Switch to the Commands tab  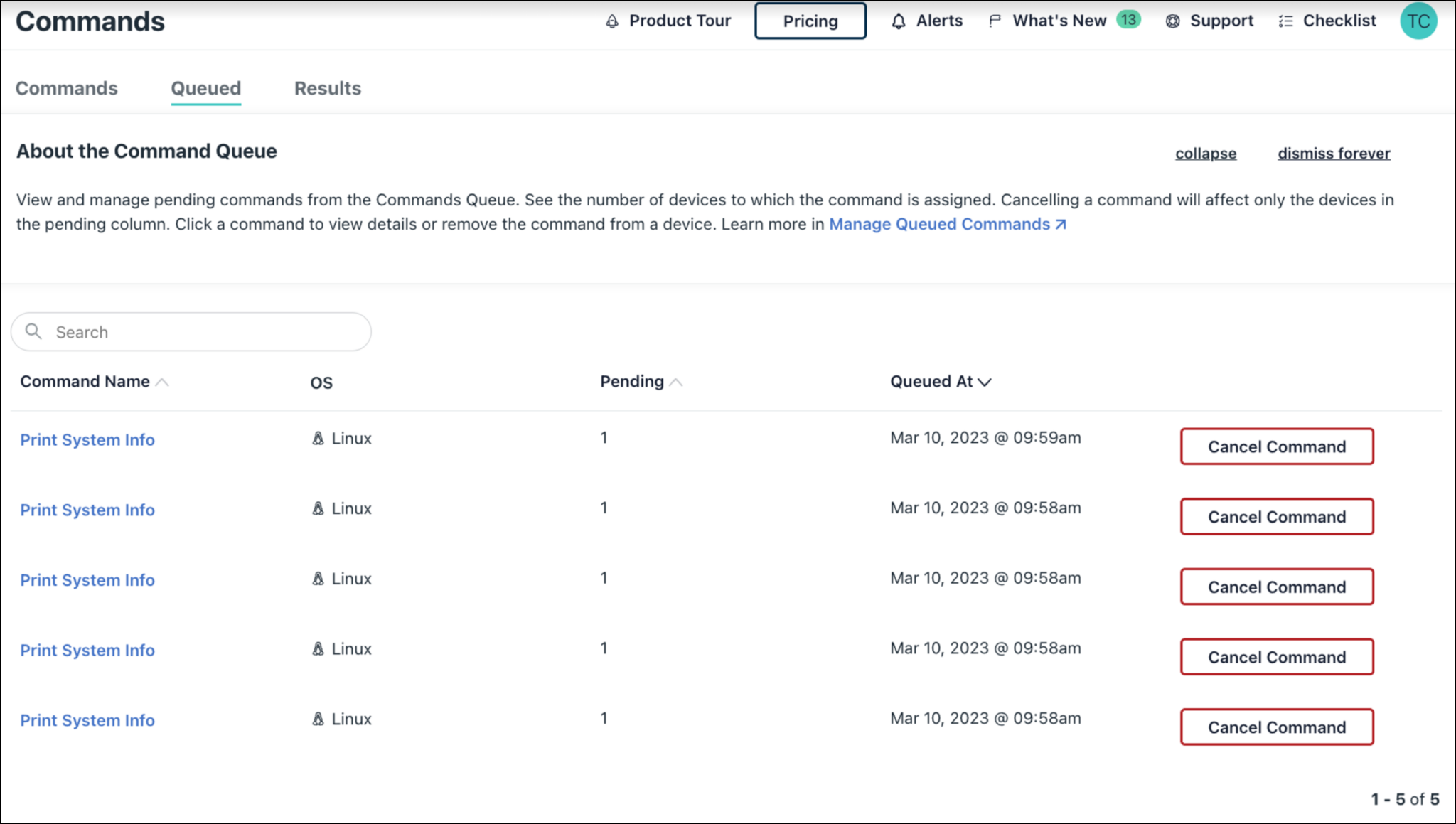tap(67, 88)
